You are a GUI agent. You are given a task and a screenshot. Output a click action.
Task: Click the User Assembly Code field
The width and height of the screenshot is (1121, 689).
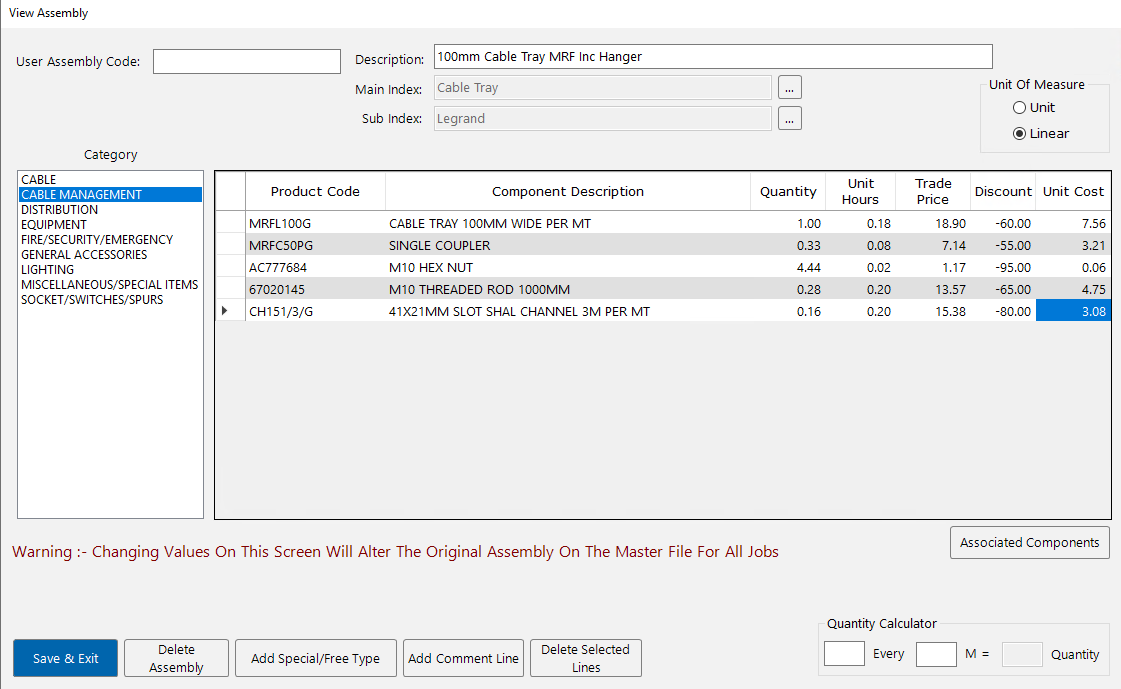point(246,62)
